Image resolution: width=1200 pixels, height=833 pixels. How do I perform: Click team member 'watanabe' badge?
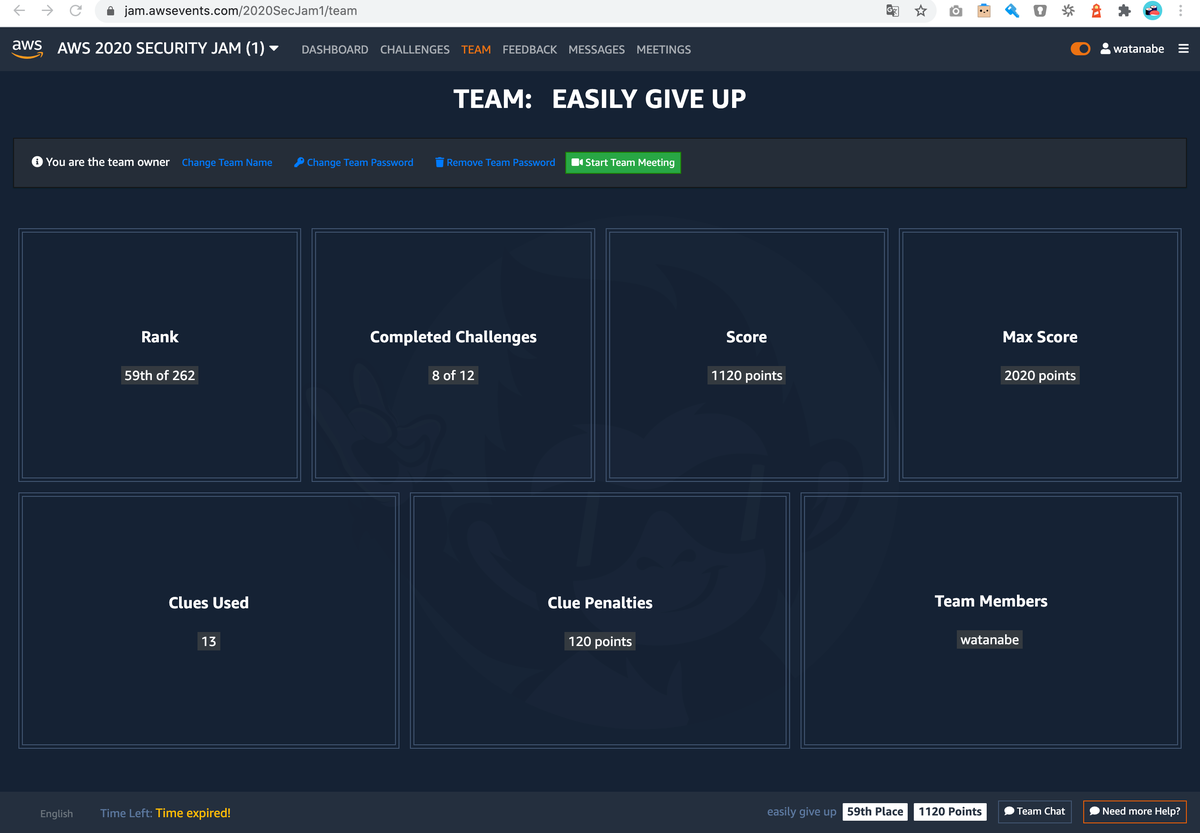[990, 640]
